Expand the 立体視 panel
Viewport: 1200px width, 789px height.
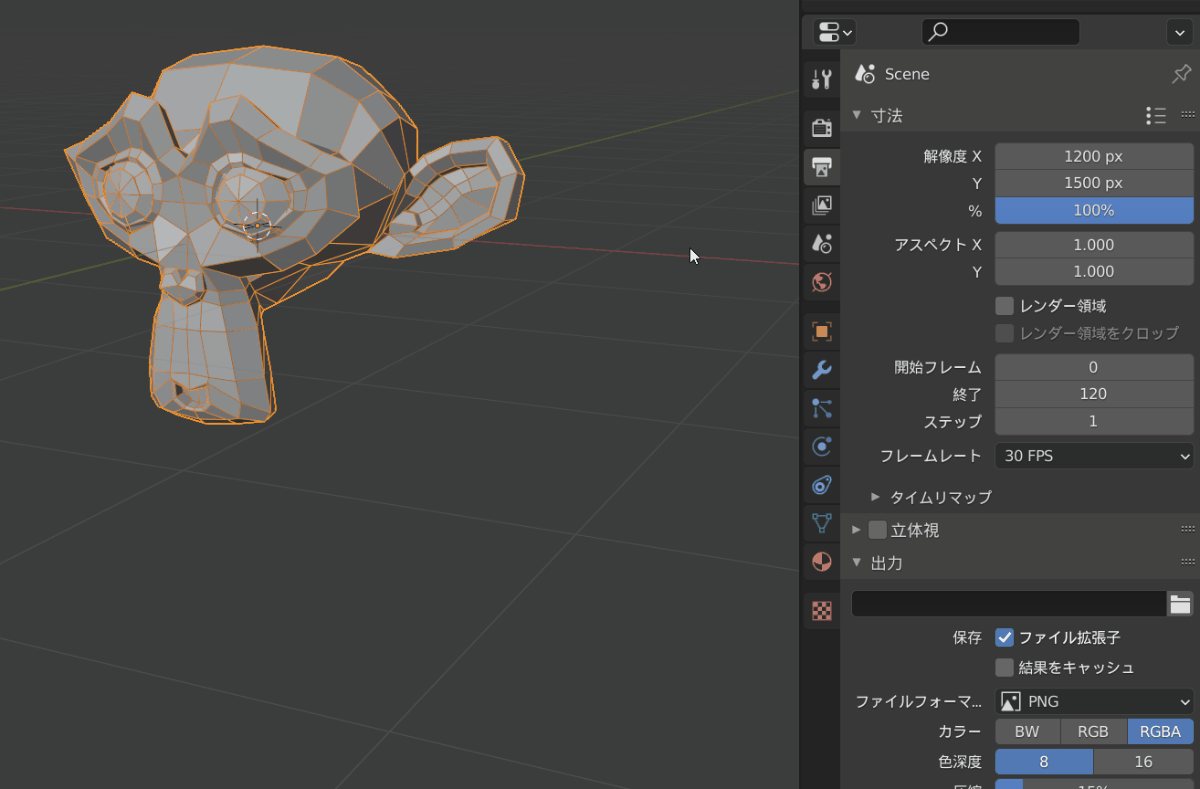point(856,530)
